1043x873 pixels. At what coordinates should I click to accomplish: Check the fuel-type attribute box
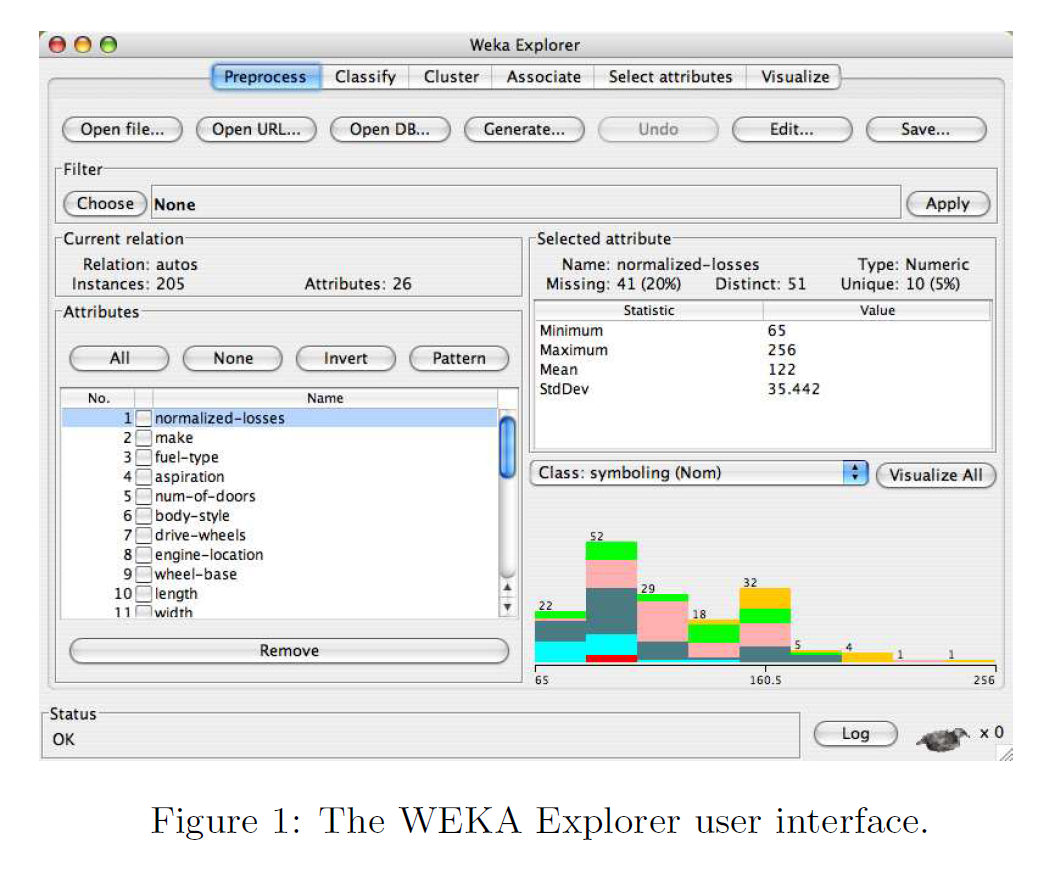(x=144, y=457)
